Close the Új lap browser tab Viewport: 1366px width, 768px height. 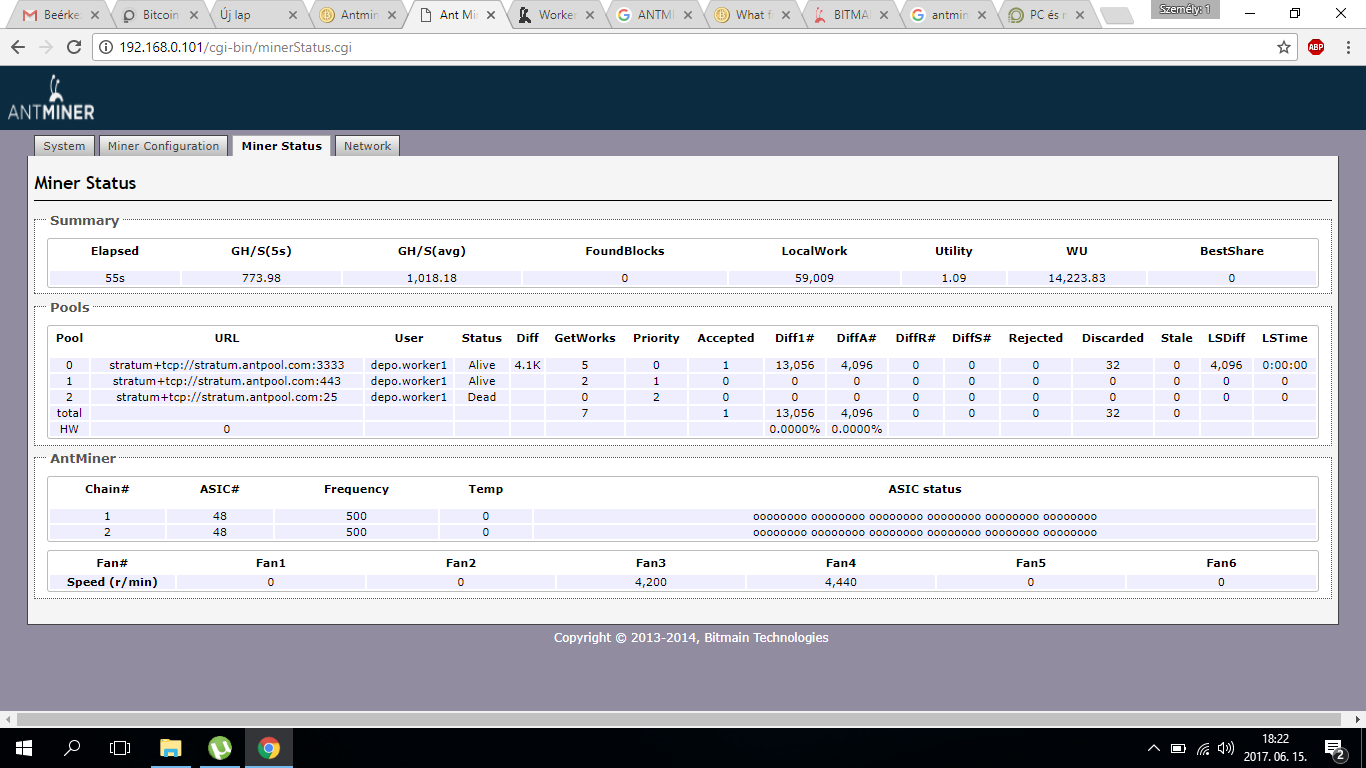point(293,15)
